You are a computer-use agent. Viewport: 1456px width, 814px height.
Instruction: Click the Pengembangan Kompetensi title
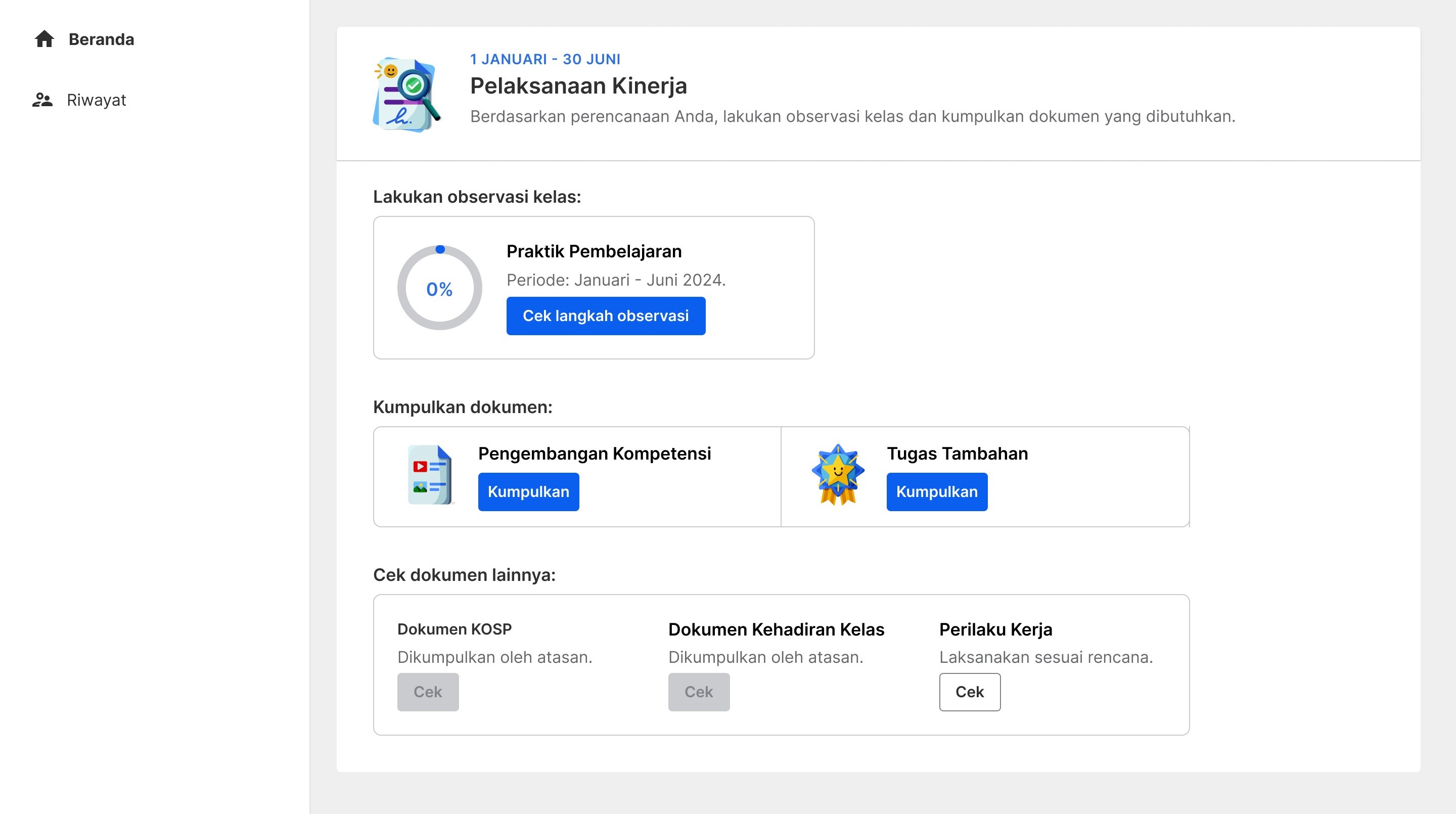[595, 454]
